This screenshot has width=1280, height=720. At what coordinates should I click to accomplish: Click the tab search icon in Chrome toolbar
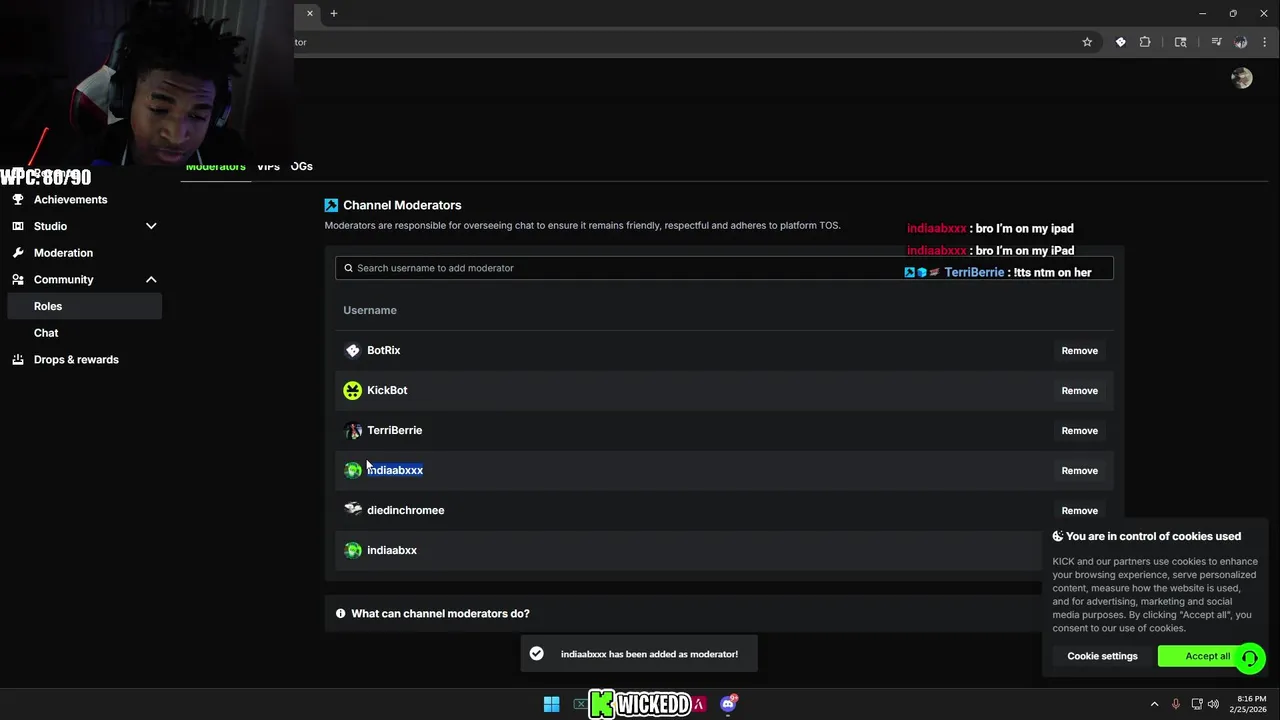(1180, 42)
